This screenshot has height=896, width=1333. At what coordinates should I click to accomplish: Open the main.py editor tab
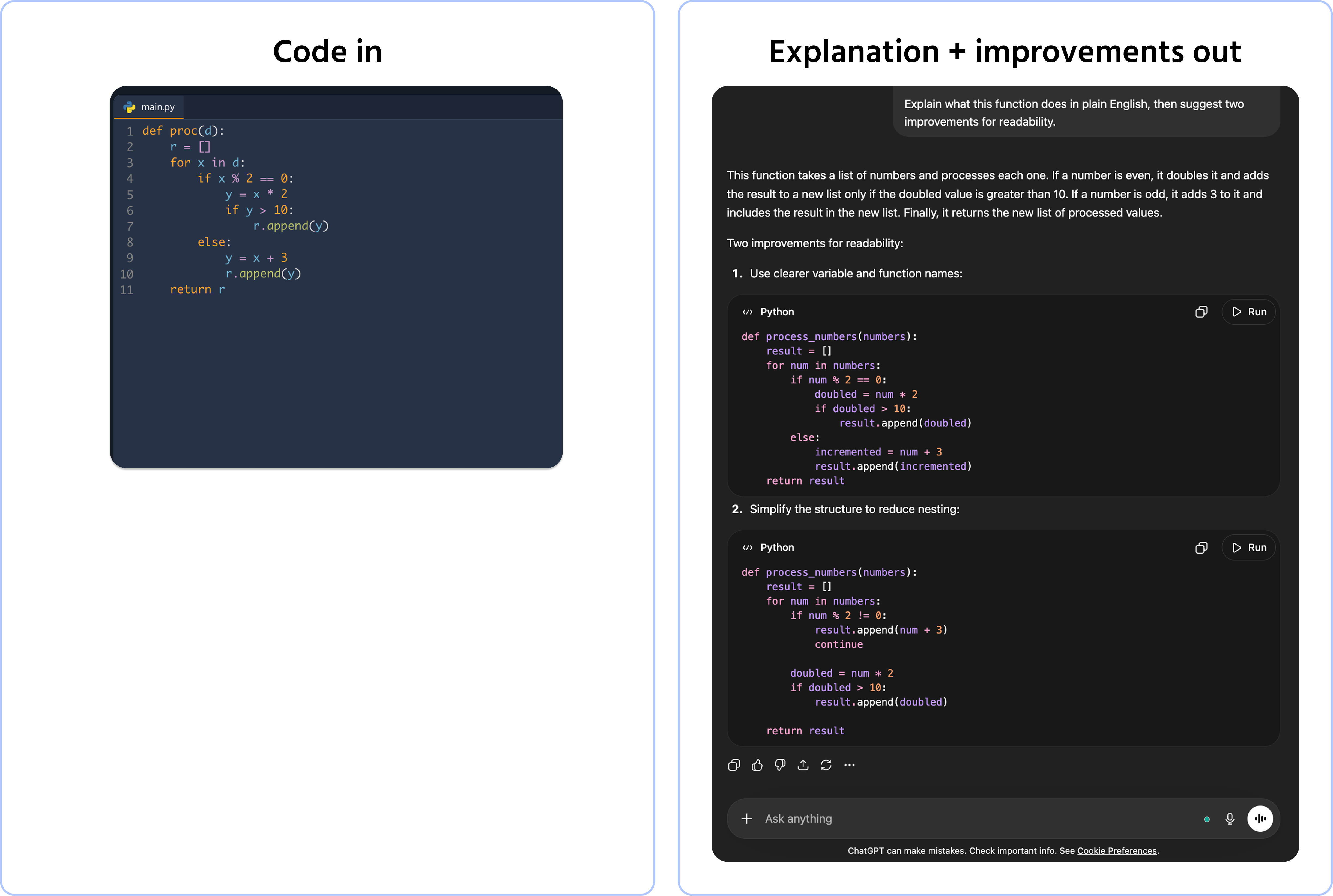(x=149, y=107)
